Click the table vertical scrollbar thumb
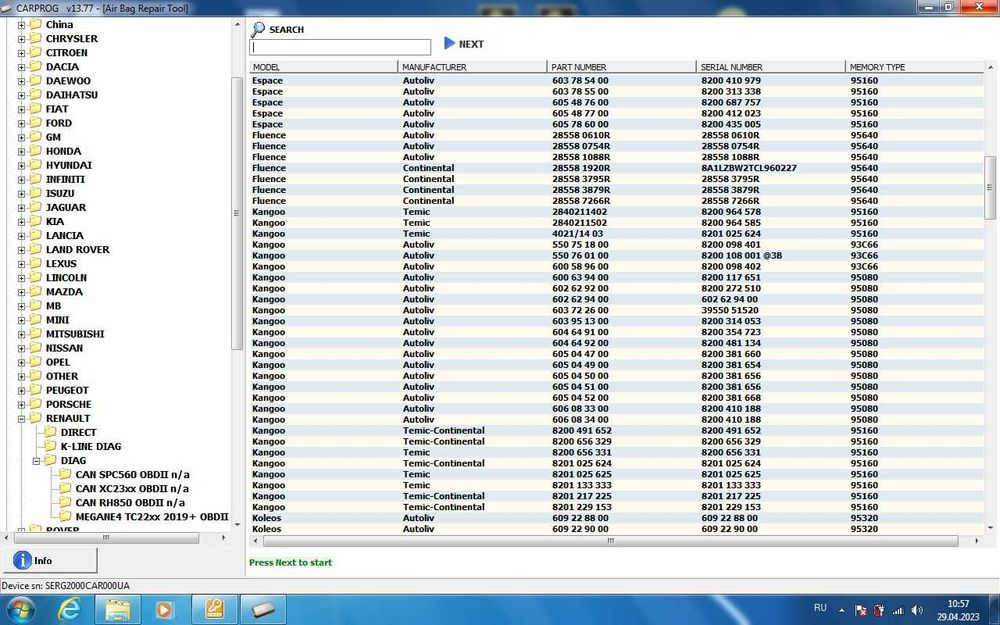 point(990,188)
